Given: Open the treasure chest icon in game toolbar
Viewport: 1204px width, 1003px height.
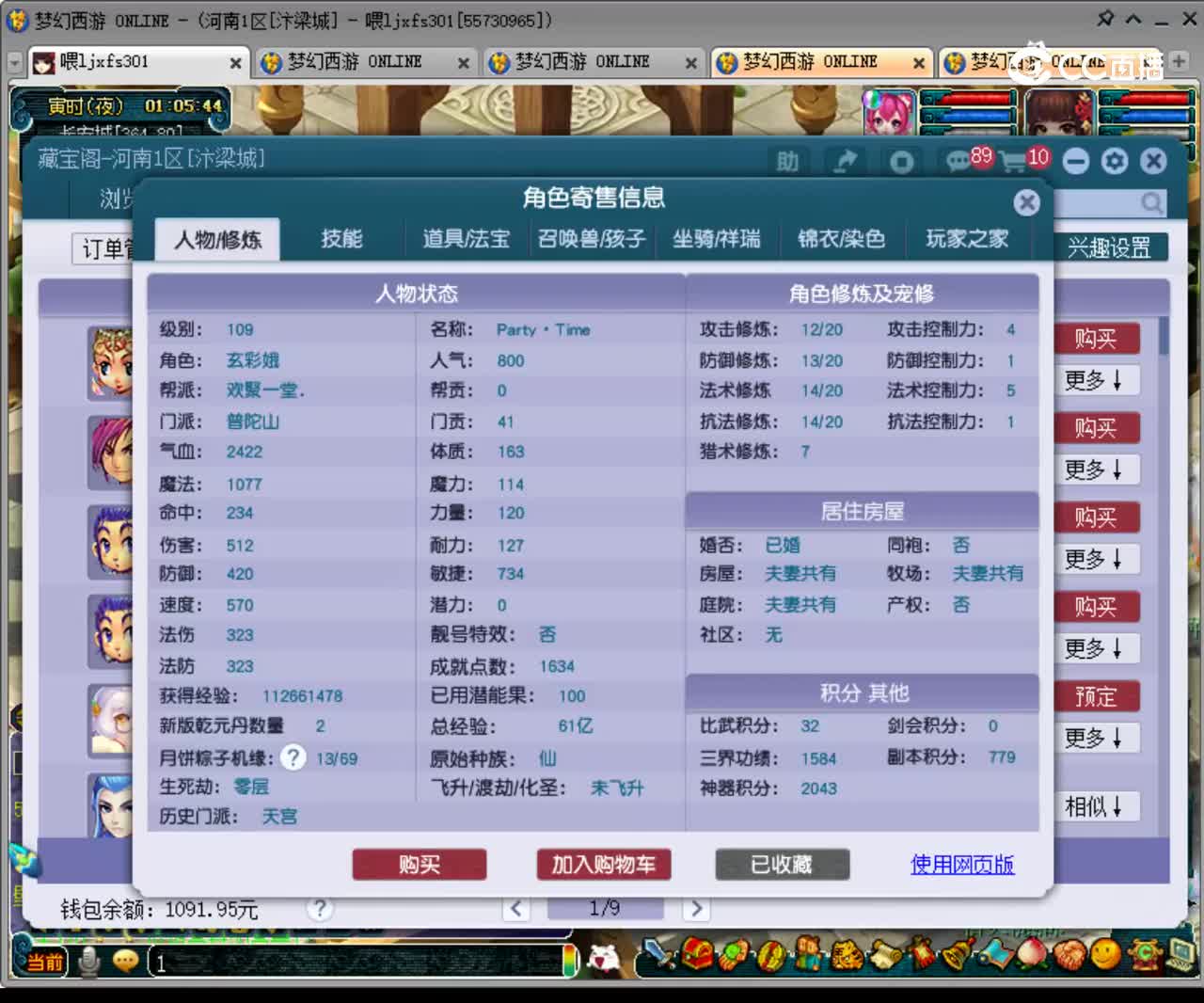Looking at the screenshot, I should 697,955.
